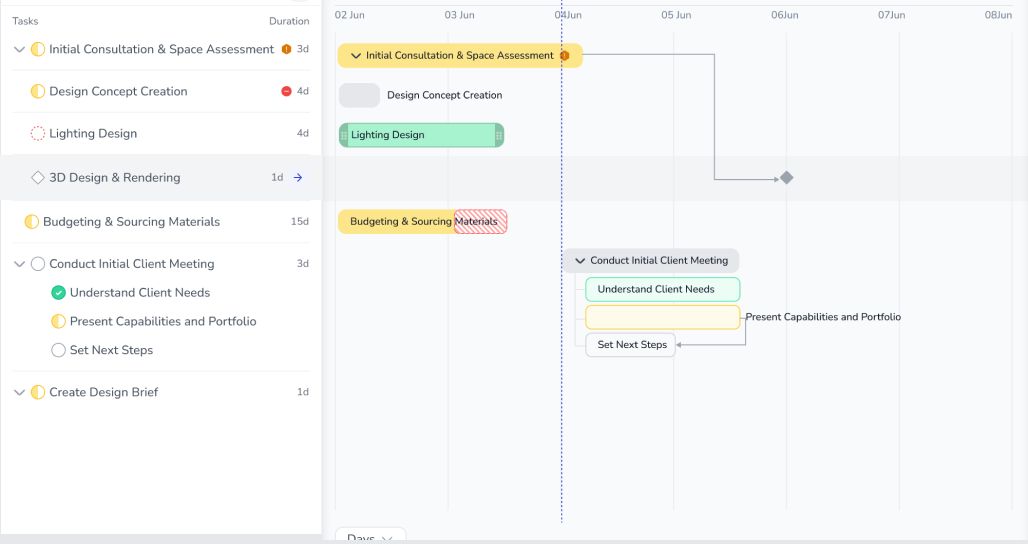The height and width of the screenshot is (544, 1028).
Task: Click the Set Next Steps bar in the Gantt chart
Action: [631, 345]
